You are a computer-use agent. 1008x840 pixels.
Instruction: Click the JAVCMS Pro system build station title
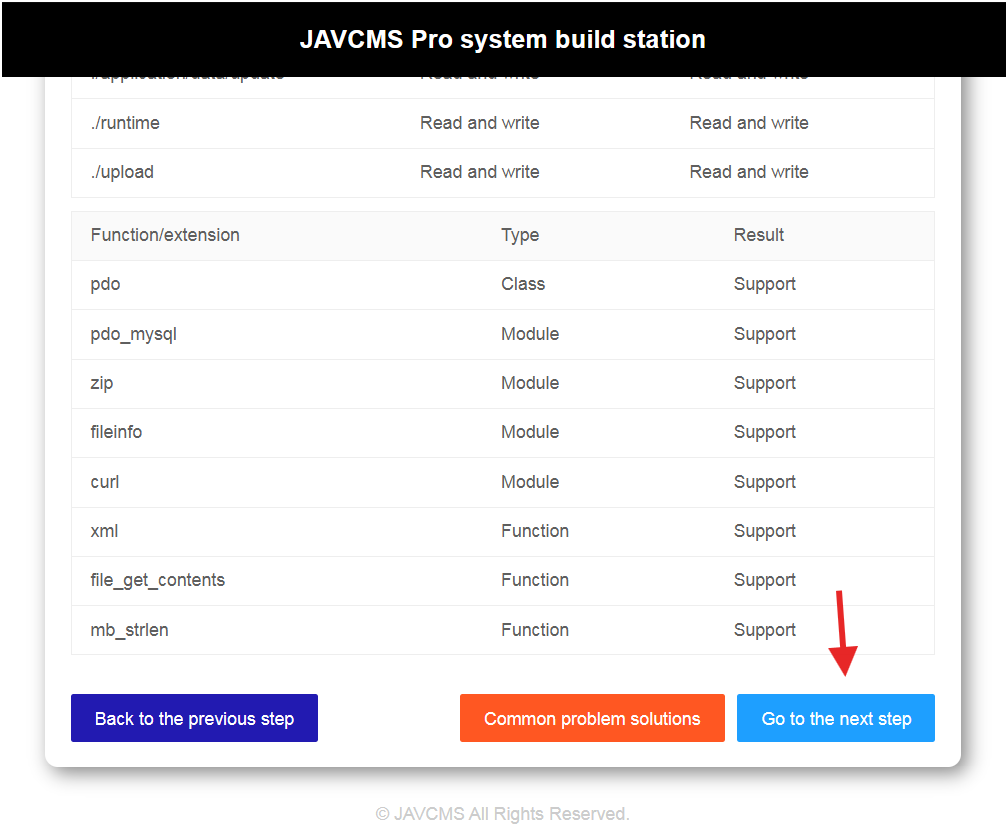(x=503, y=40)
